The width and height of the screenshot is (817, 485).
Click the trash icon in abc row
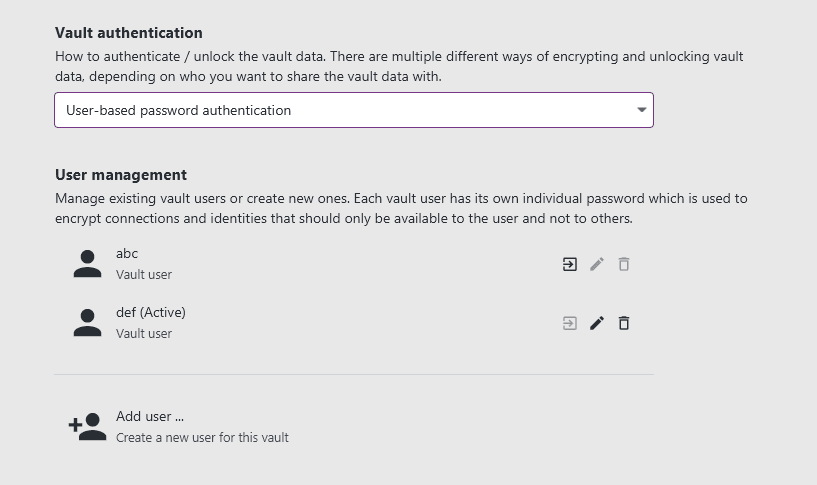pyautogui.click(x=624, y=264)
